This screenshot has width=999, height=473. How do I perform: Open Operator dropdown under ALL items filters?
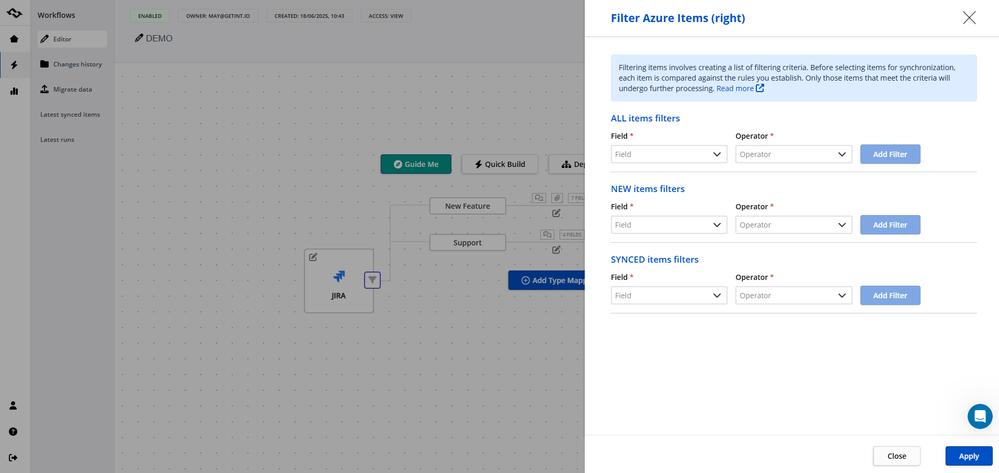(x=794, y=154)
